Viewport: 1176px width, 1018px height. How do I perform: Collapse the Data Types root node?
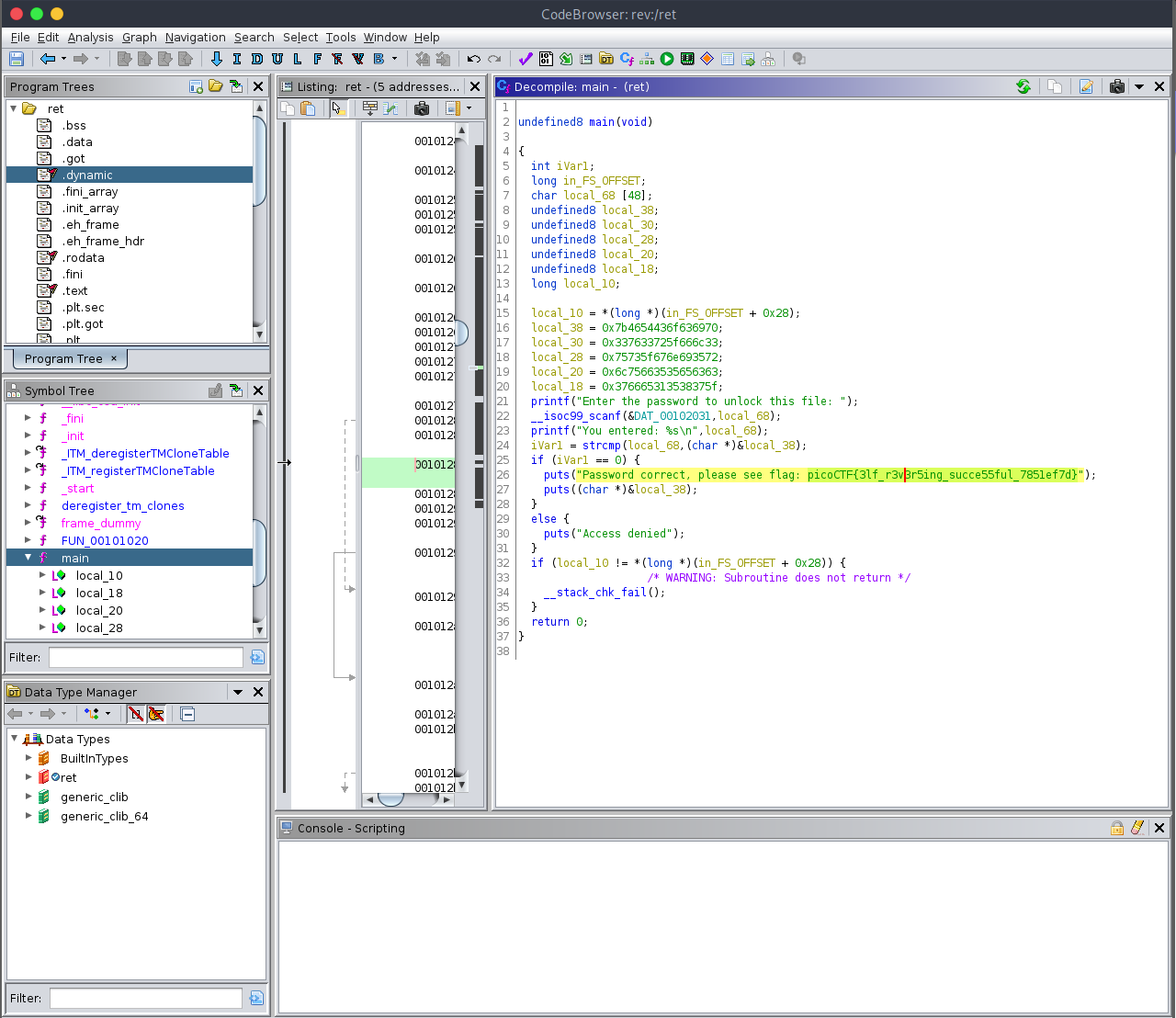[x=14, y=739]
